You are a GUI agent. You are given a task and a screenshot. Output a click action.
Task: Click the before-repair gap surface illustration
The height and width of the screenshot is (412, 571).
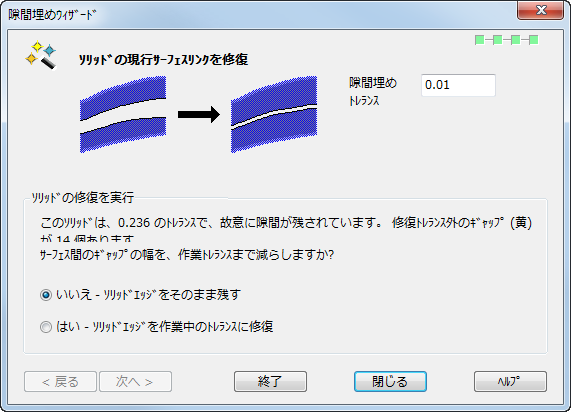click(123, 114)
